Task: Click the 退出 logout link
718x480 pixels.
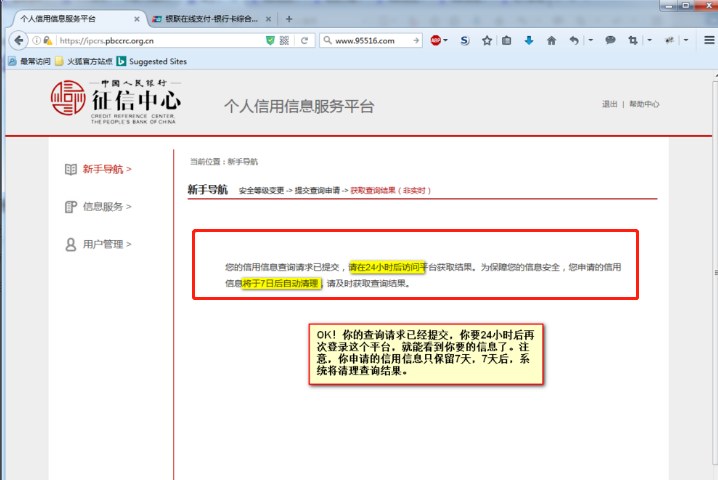Action: tap(609, 104)
